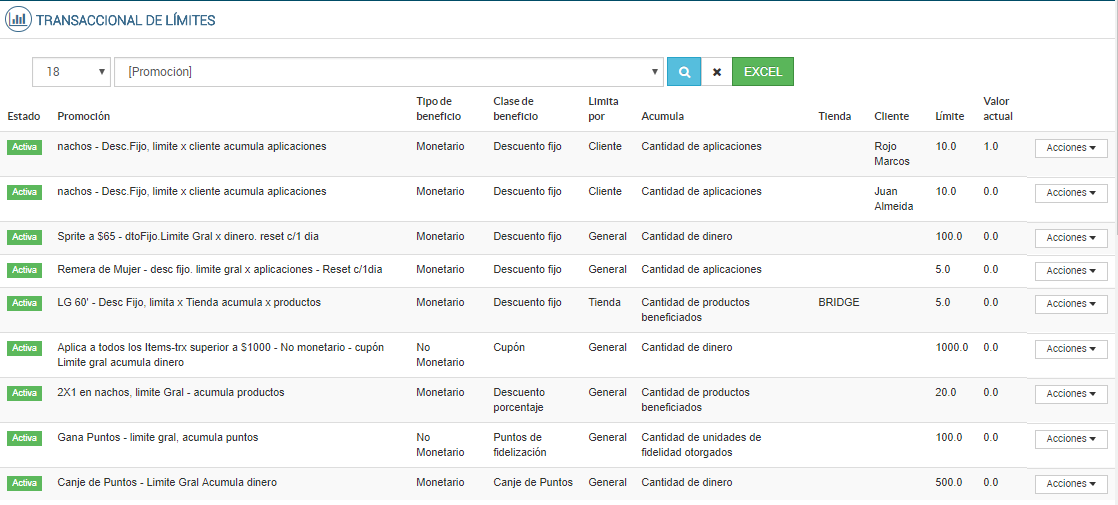Click the Promoción column header
The height and width of the screenshot is (505, 1118).
point(84,116)
